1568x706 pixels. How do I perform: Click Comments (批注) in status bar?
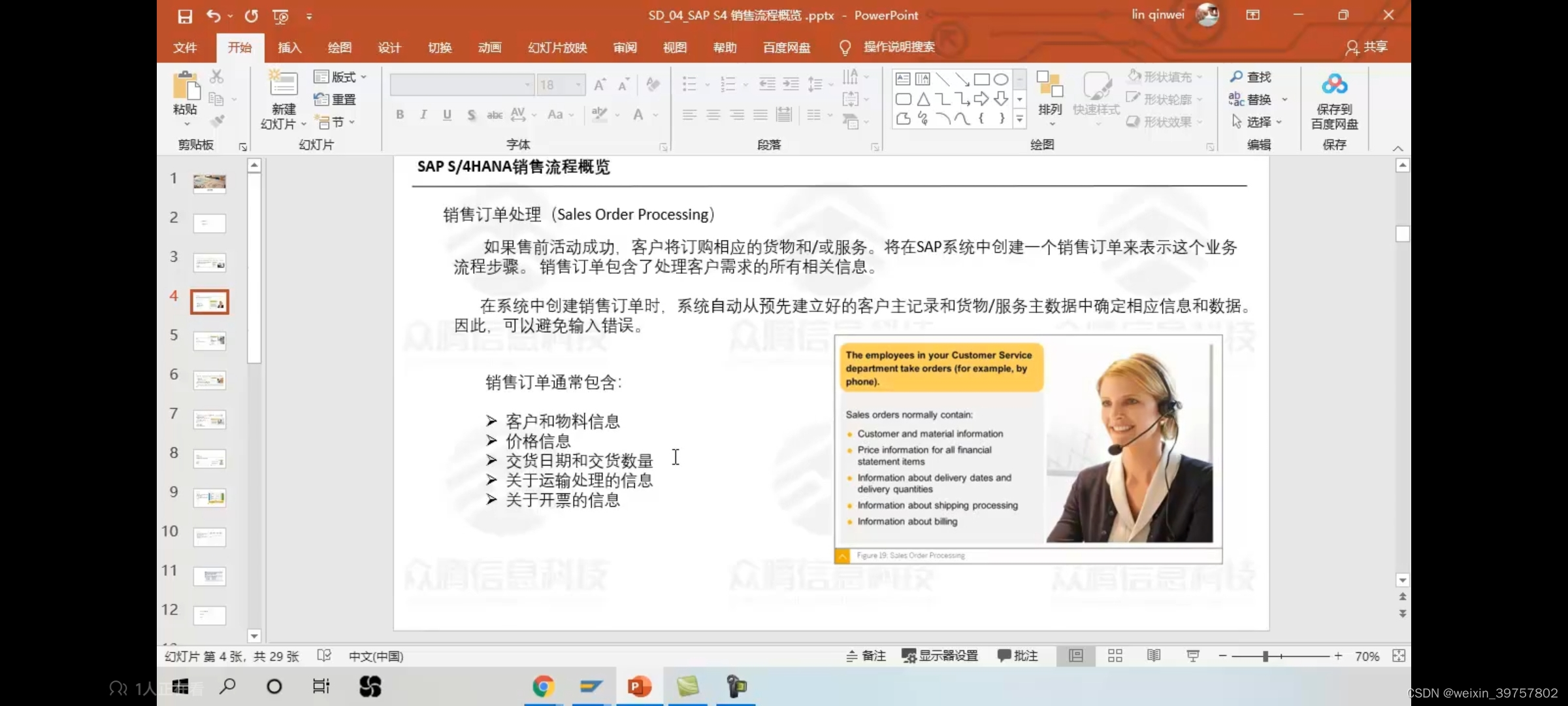click(1018, 656)
